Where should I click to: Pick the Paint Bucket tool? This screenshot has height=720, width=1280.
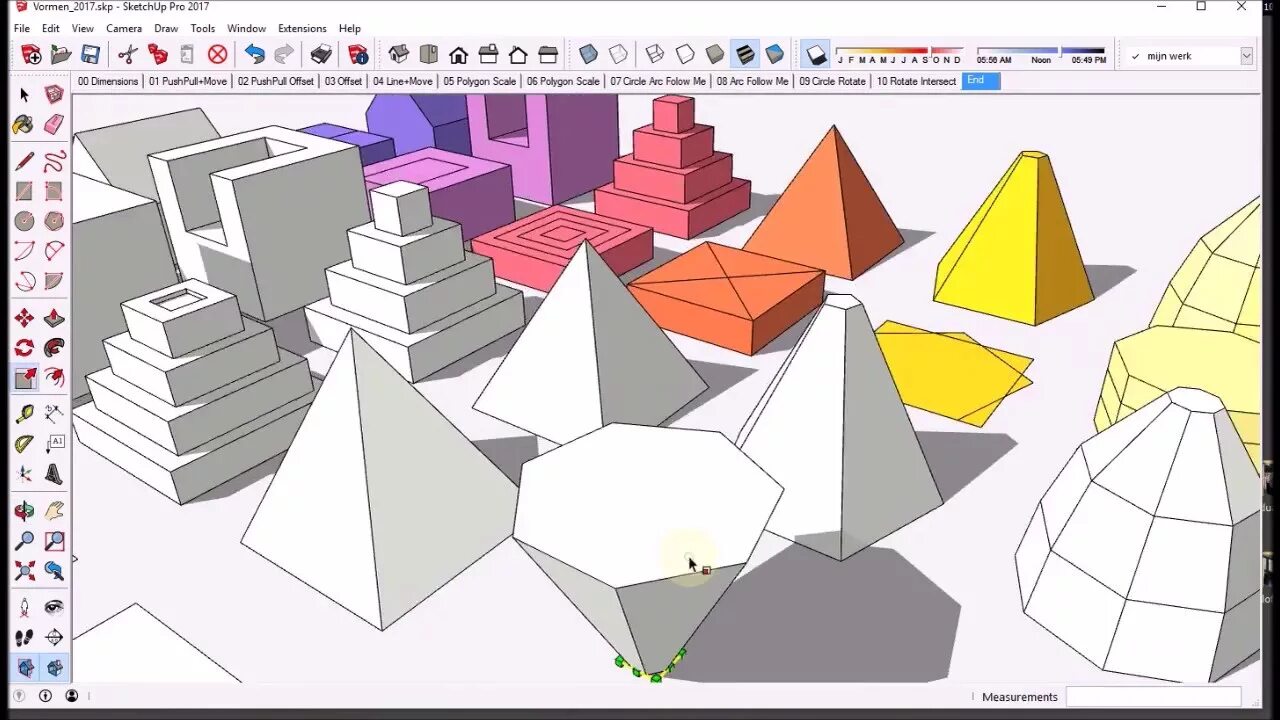25,124
